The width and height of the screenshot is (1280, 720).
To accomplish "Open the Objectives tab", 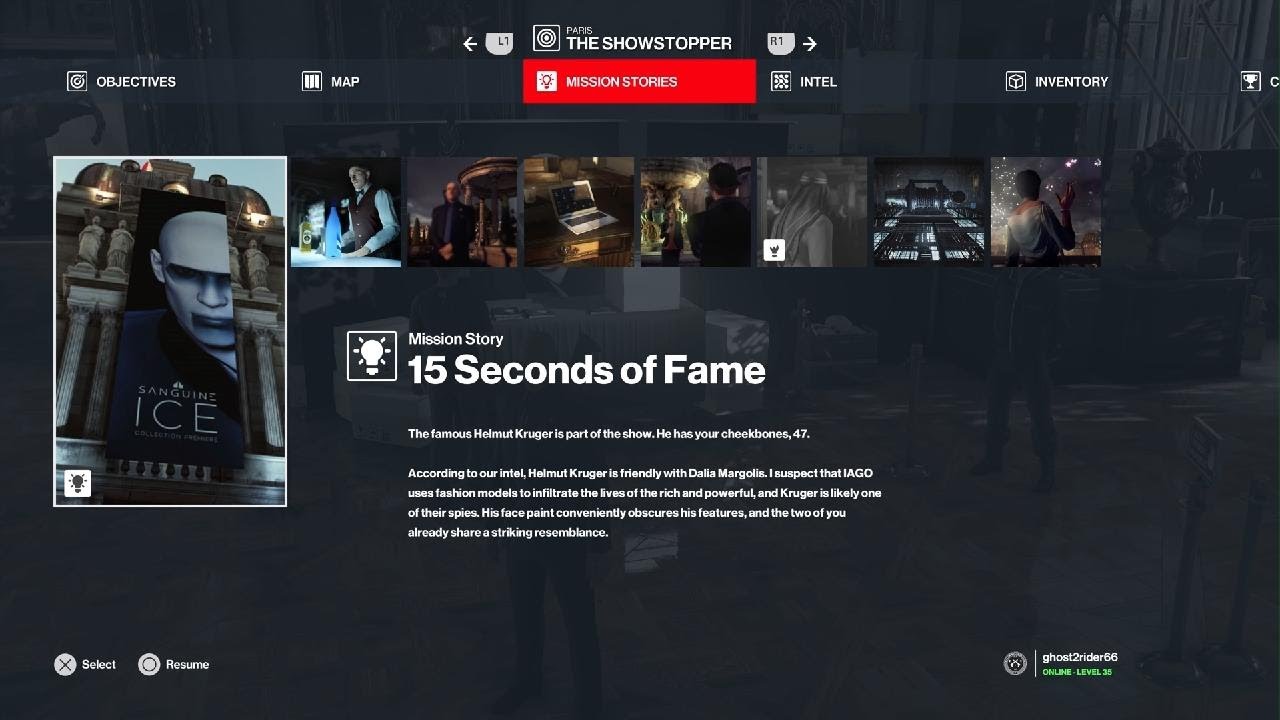I will [x=121, y=82].
